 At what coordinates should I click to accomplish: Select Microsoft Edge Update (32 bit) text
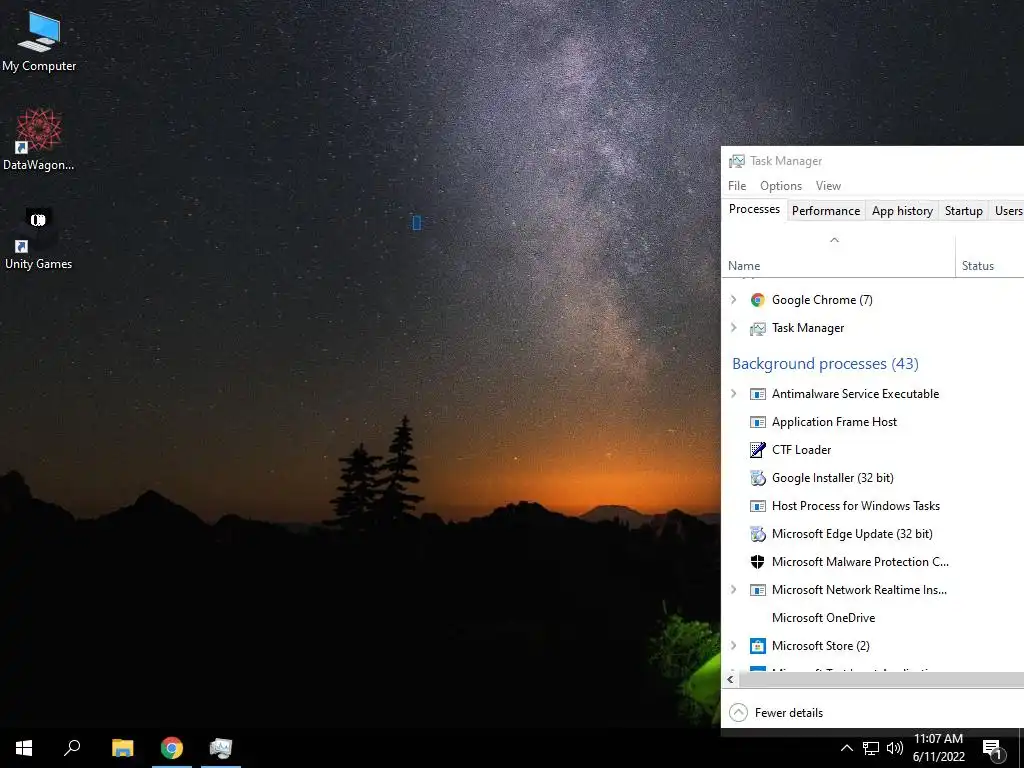(852, 534)
